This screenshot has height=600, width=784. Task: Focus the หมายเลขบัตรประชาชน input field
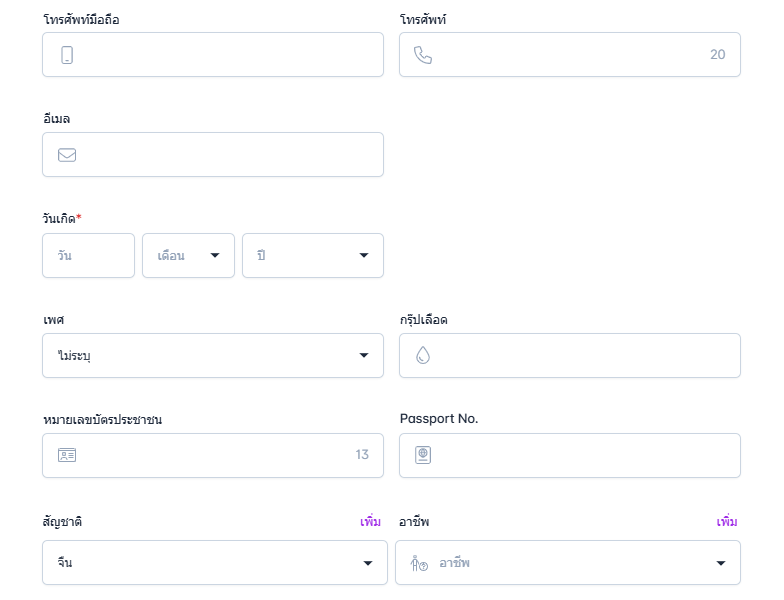point(210,455)
